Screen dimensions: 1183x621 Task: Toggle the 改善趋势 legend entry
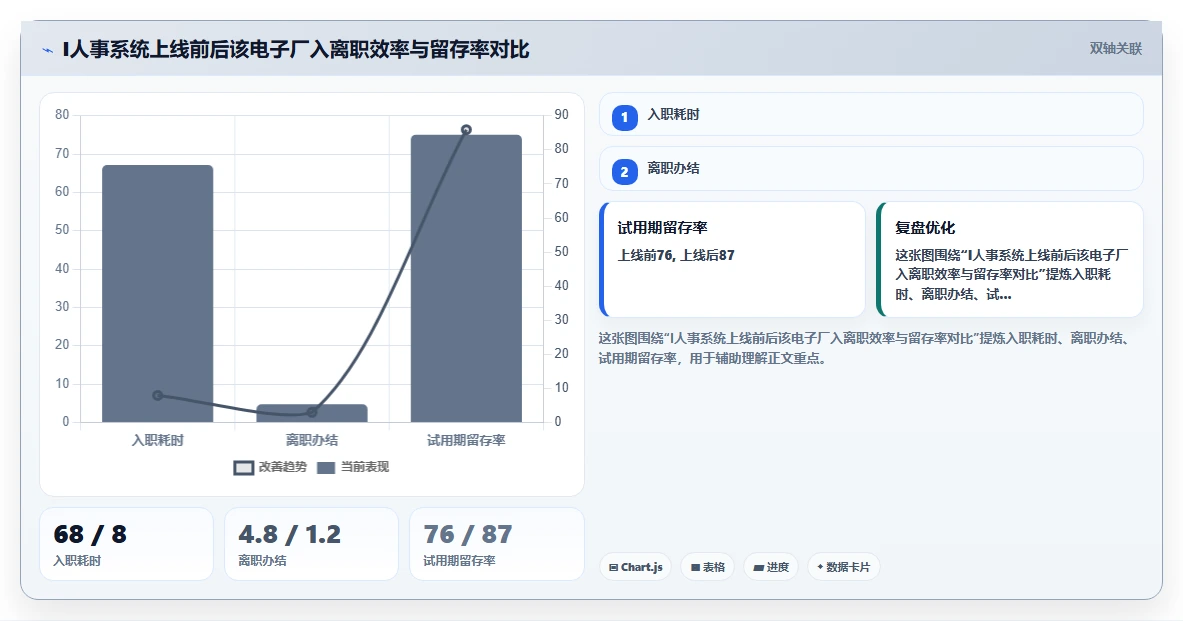(270, 467)
